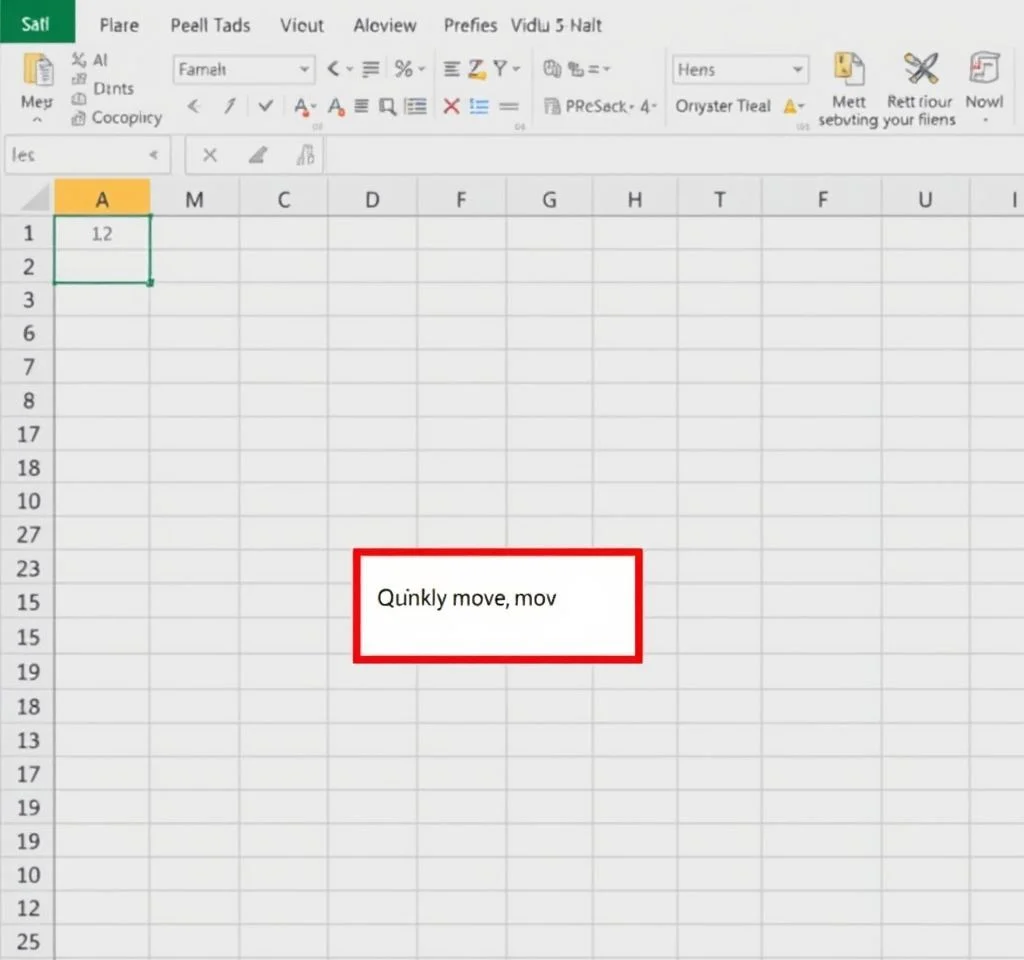Open the Sat! green tab
Screen dimensions: 1024x960
[36, 24]
